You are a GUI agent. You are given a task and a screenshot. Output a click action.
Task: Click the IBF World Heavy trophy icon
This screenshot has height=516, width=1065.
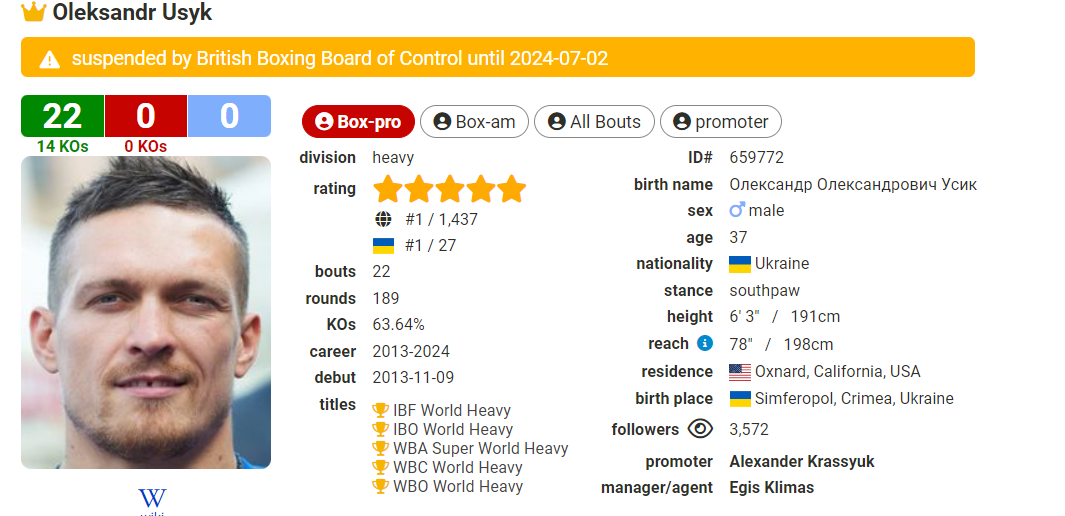click(380, 411)
